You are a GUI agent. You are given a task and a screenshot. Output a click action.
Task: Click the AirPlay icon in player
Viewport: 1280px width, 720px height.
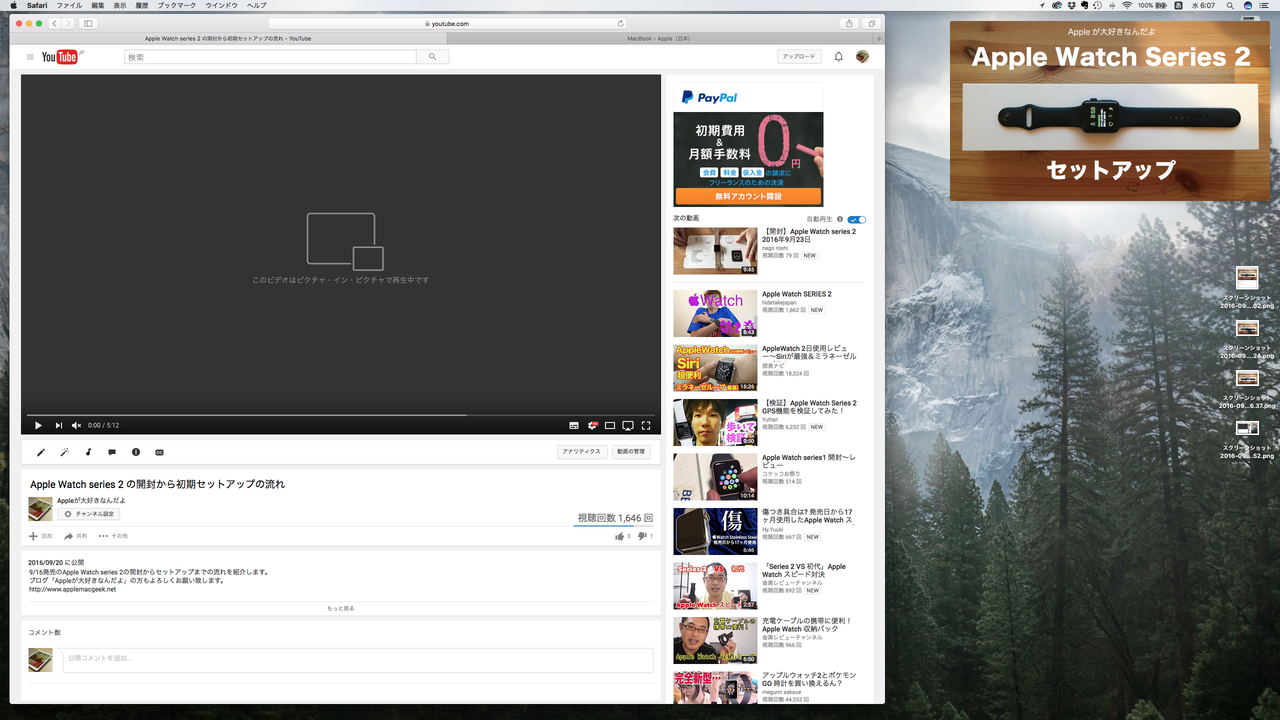[628, 426]
